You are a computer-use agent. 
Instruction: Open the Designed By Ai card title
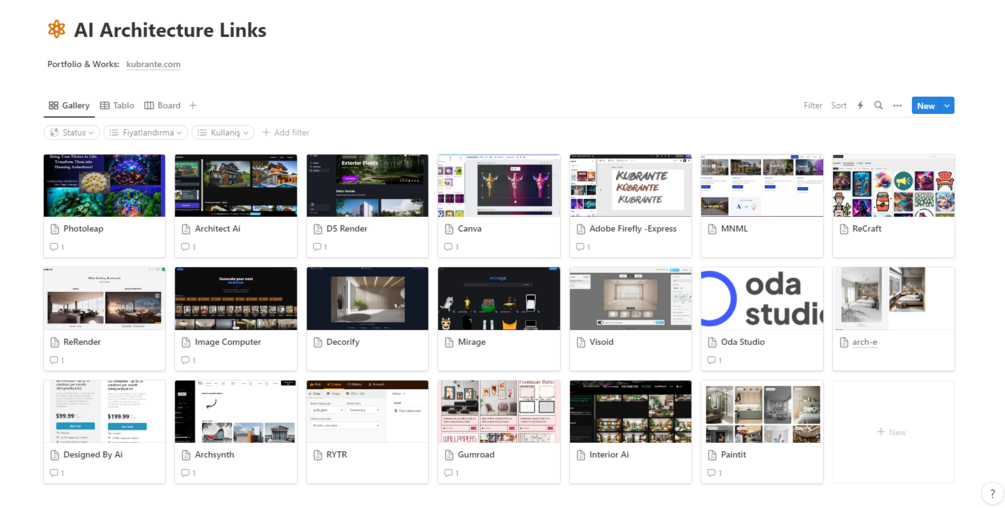click(x=92, y=455)
